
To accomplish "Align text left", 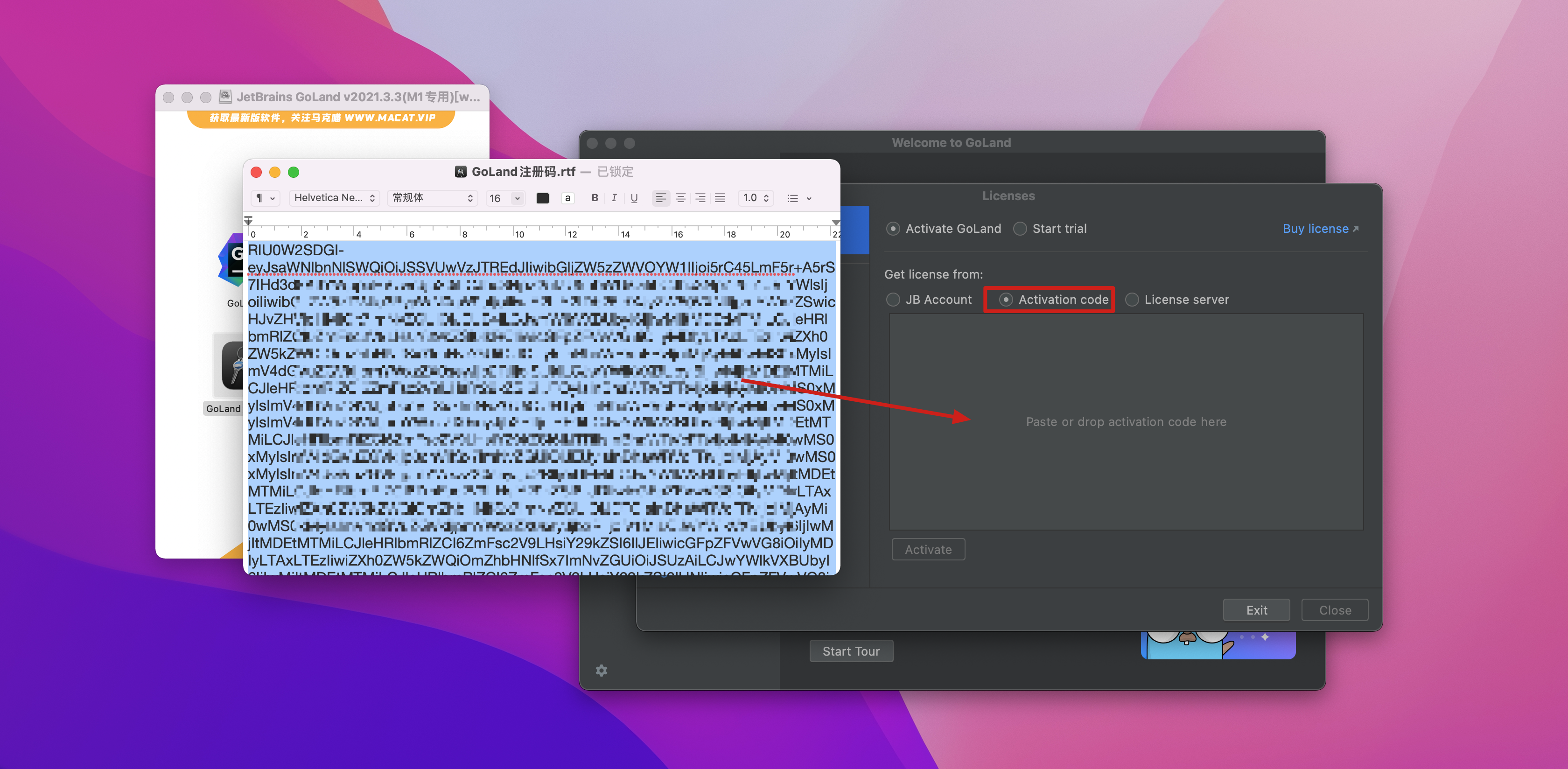I will [x=660, y=198].
